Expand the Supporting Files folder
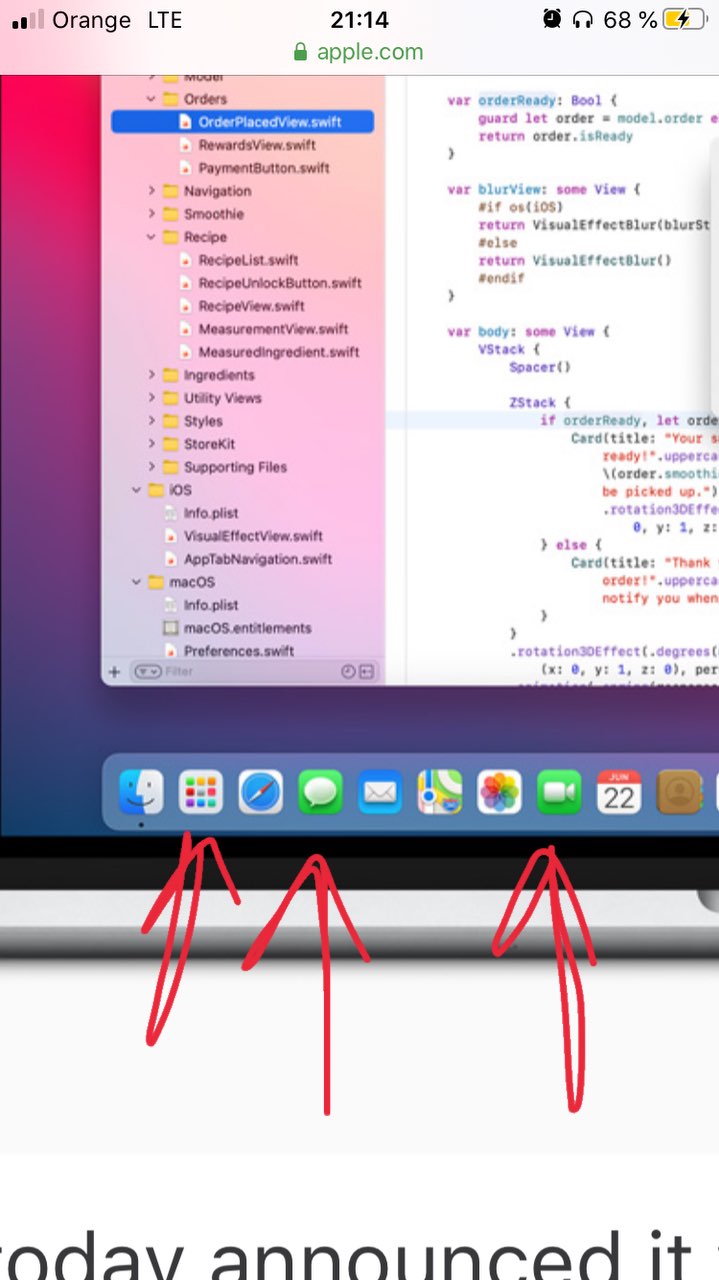Viewport: 719px width, 1280px height. click(152, 467)
